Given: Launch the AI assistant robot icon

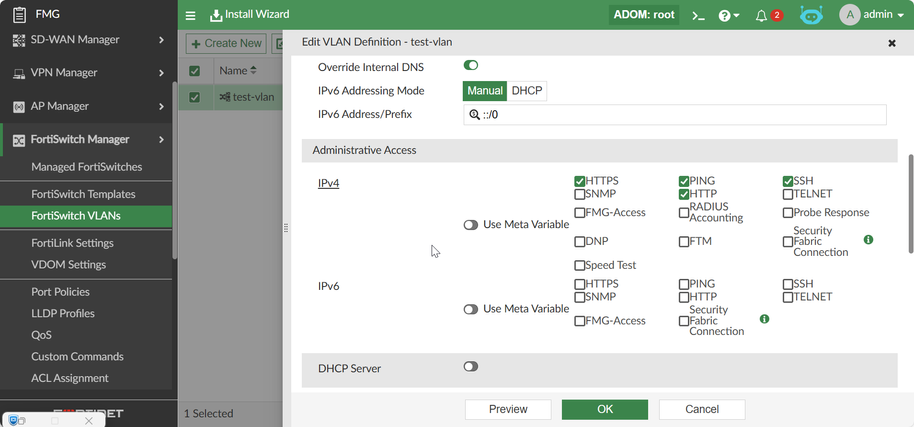Looking at the screenshot, I should pyautogui.click(x=811, y=15).
